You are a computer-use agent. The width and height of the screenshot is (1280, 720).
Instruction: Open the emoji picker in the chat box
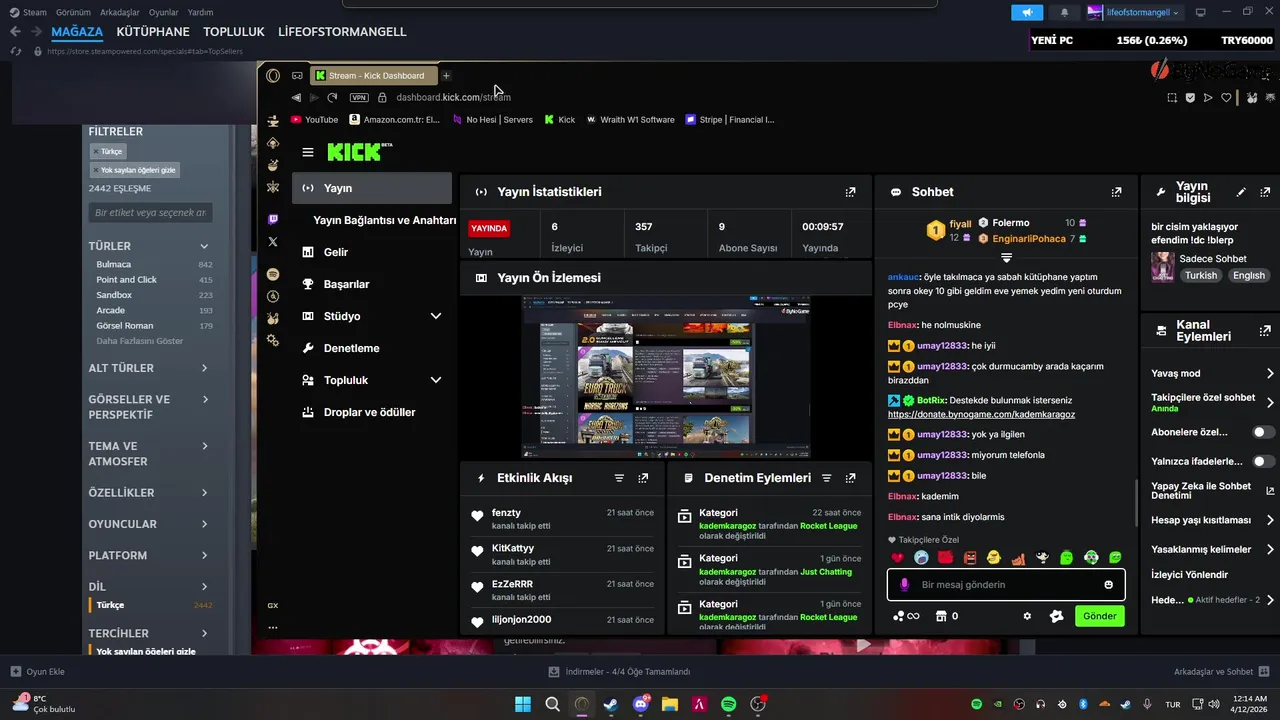pos(1108,585)
